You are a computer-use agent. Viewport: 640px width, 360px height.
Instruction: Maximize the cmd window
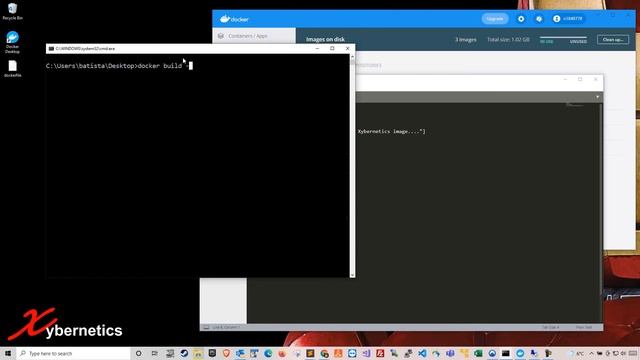(x=332, y=49)
